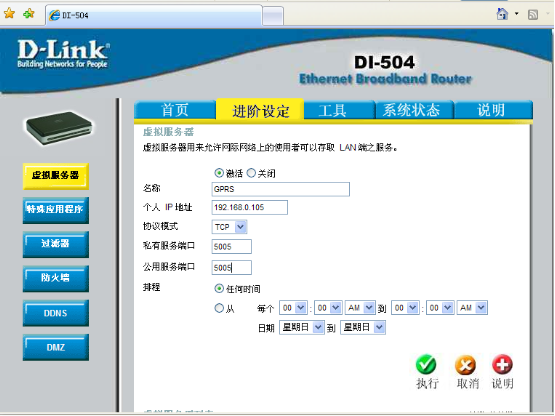Click the DI-504 model title text

384,63
